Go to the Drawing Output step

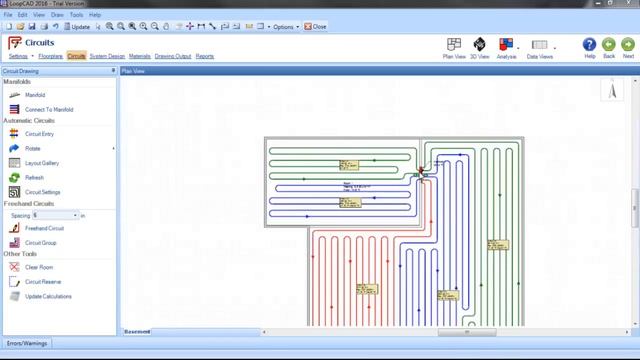(173, 56)
